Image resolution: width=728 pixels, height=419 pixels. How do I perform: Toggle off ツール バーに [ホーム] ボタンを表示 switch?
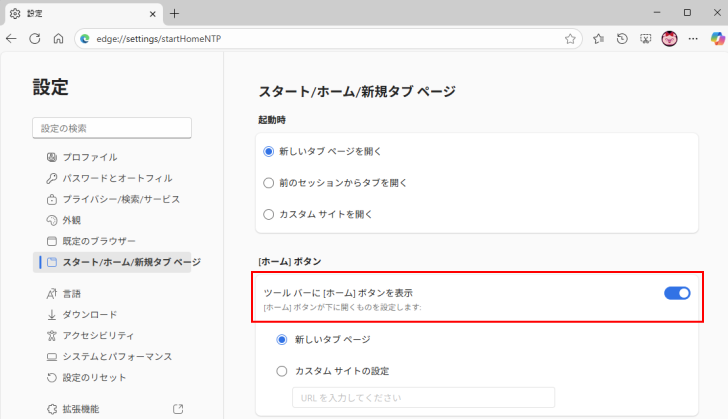(677, 293)
